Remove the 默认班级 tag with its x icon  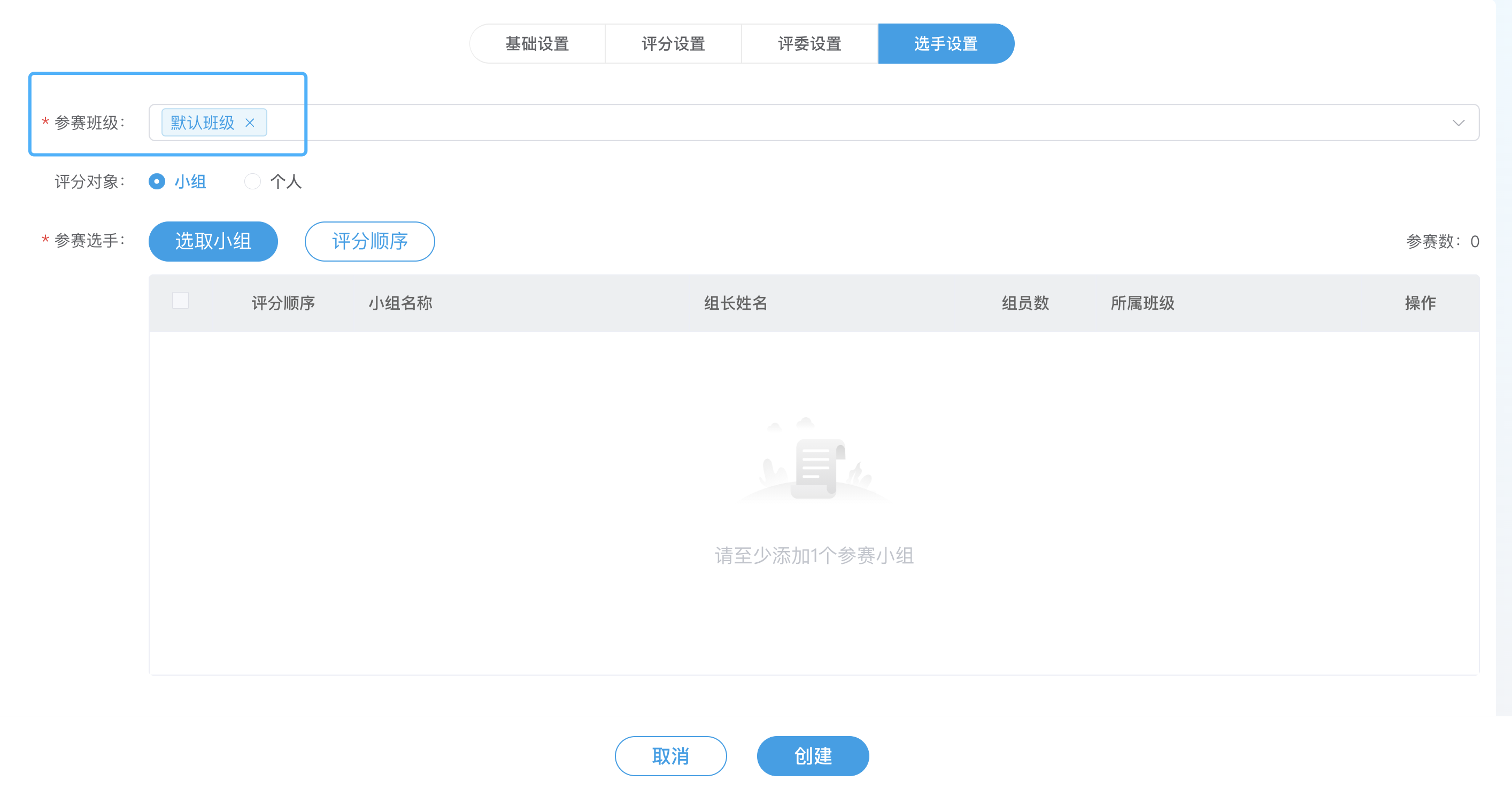tap(250, 123)
